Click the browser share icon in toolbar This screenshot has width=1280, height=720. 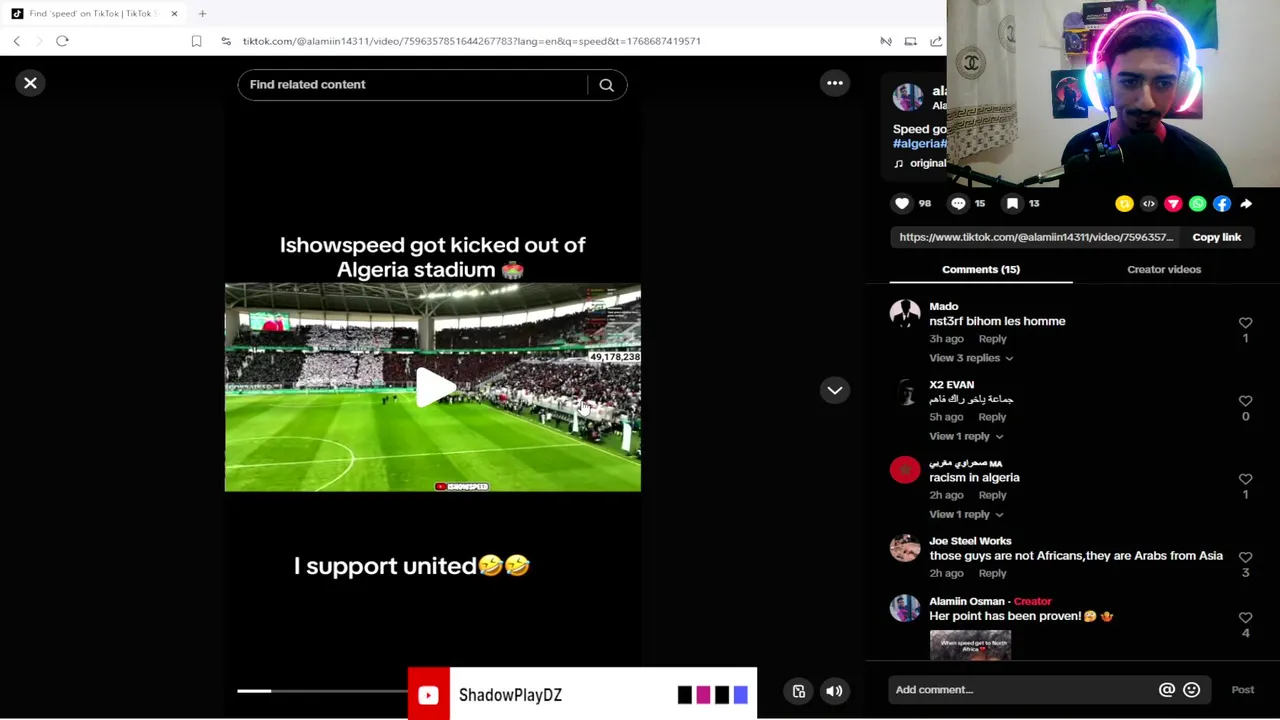936,41
